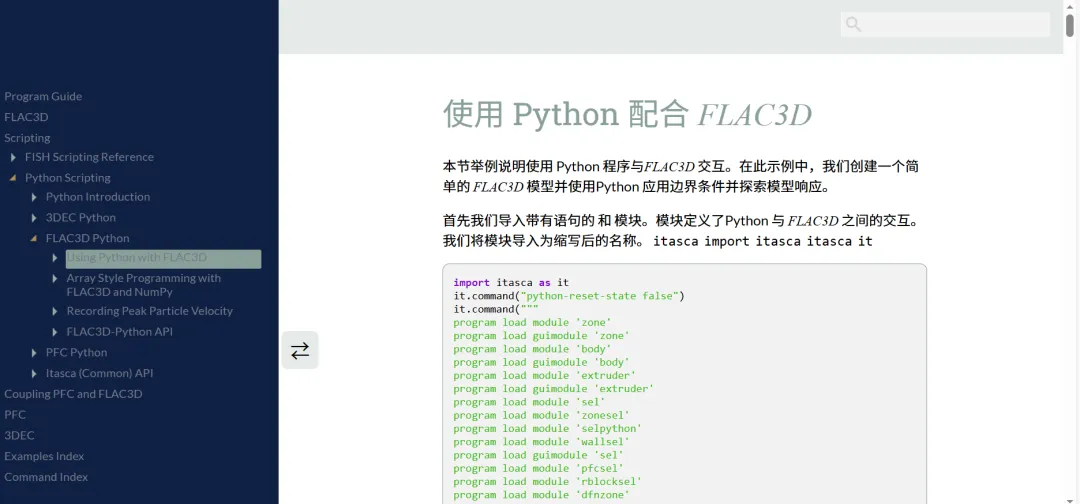Expand Array Style Programming node arrow

tap(55, 278)
